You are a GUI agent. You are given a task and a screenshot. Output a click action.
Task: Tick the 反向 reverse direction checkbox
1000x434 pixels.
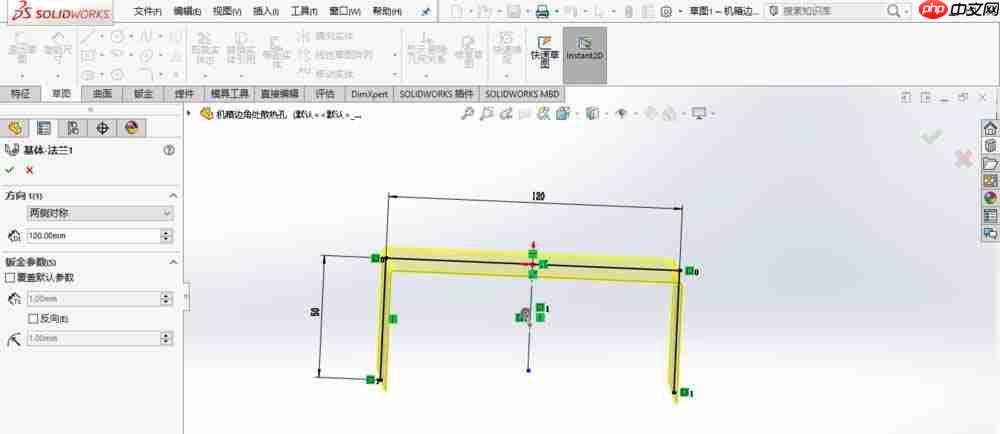[x=34, y=318]
